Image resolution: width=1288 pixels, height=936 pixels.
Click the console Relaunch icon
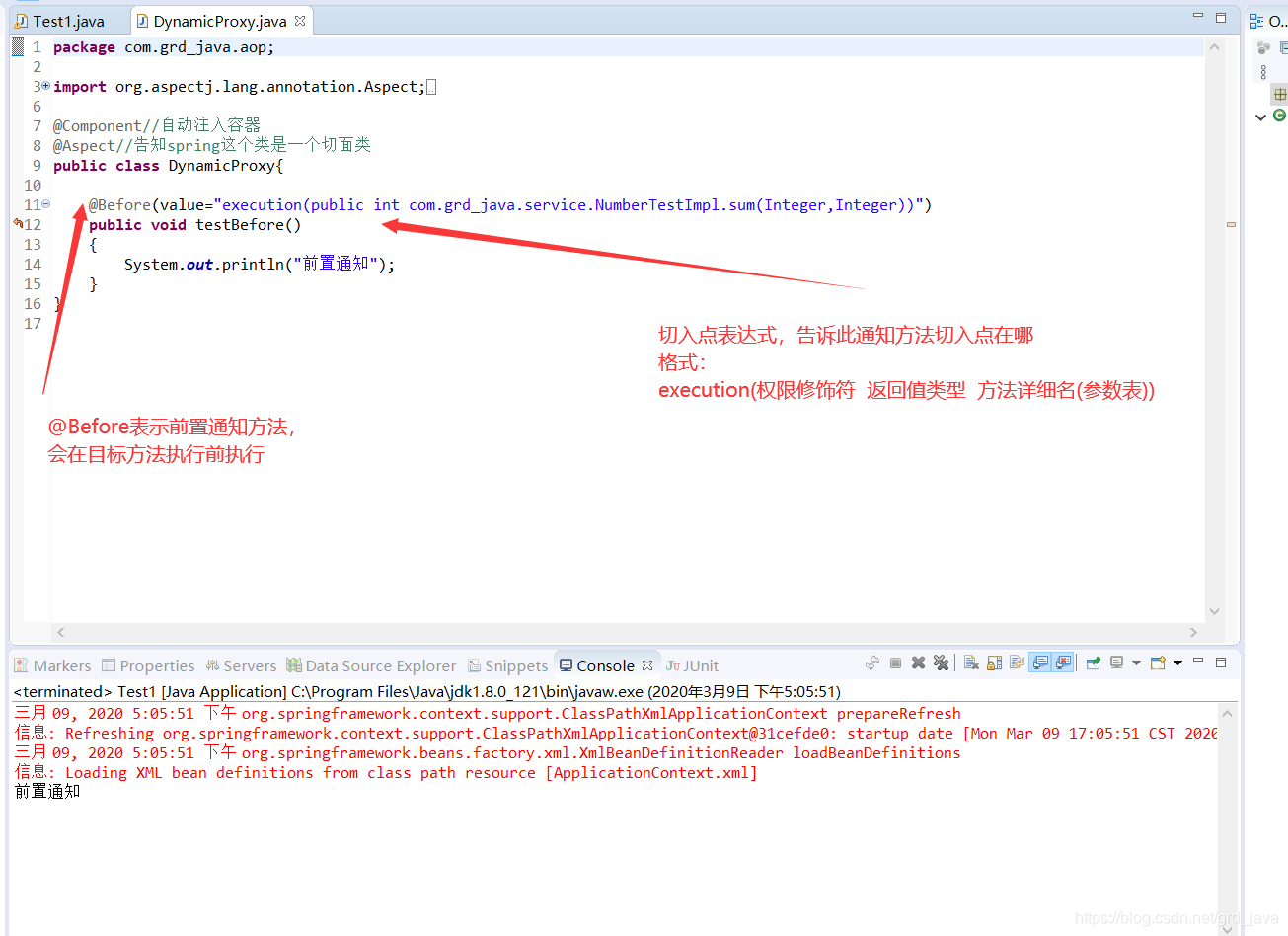pos(872,663)
